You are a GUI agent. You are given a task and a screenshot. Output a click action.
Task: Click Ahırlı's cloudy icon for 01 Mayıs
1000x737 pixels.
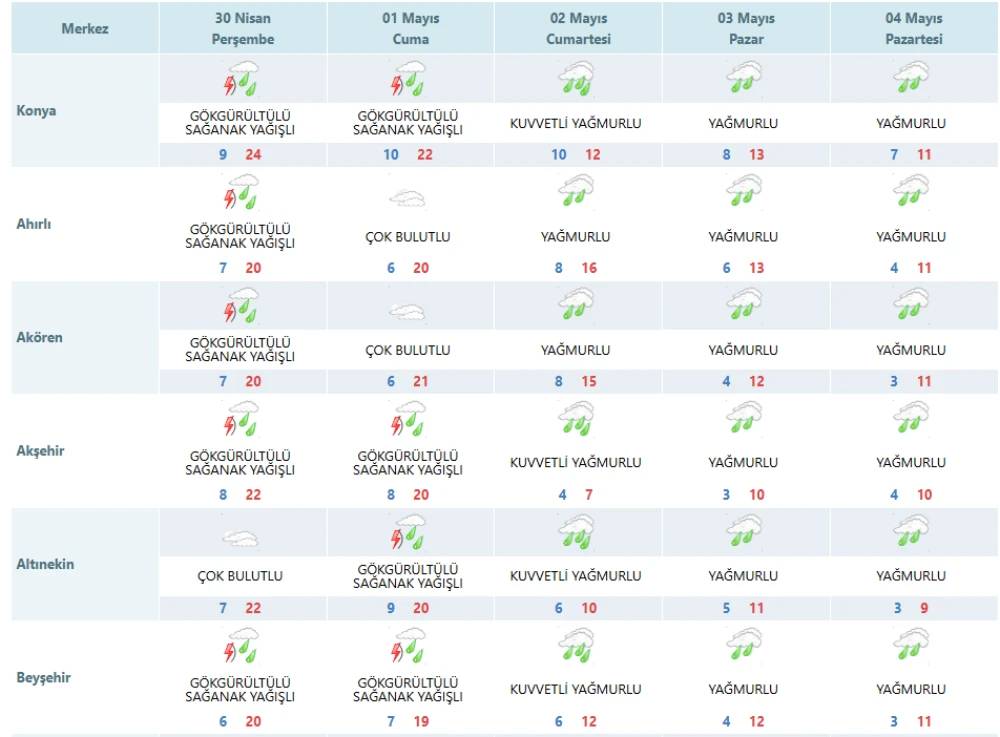(x=408, y=197)
